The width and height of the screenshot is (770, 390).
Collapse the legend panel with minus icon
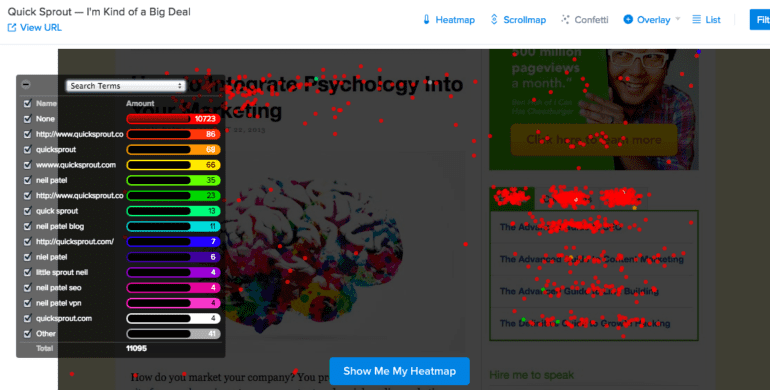point(26,84)
